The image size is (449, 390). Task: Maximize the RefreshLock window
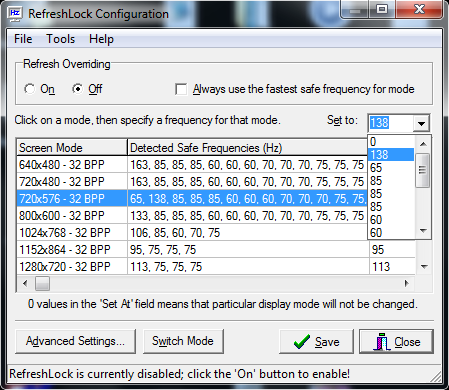click(x=382, y=9)
